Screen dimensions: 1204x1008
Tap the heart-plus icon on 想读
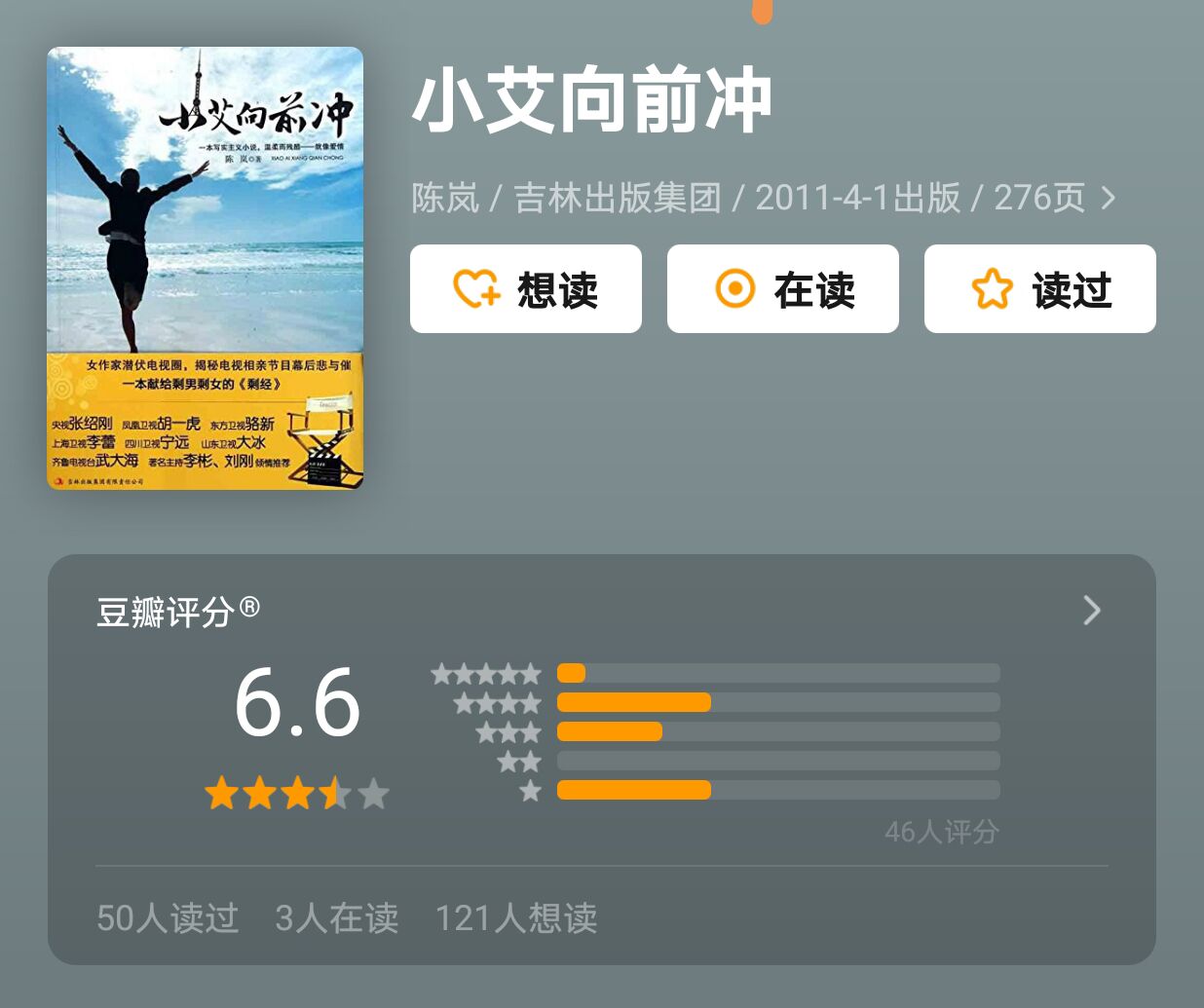point(477,289)
